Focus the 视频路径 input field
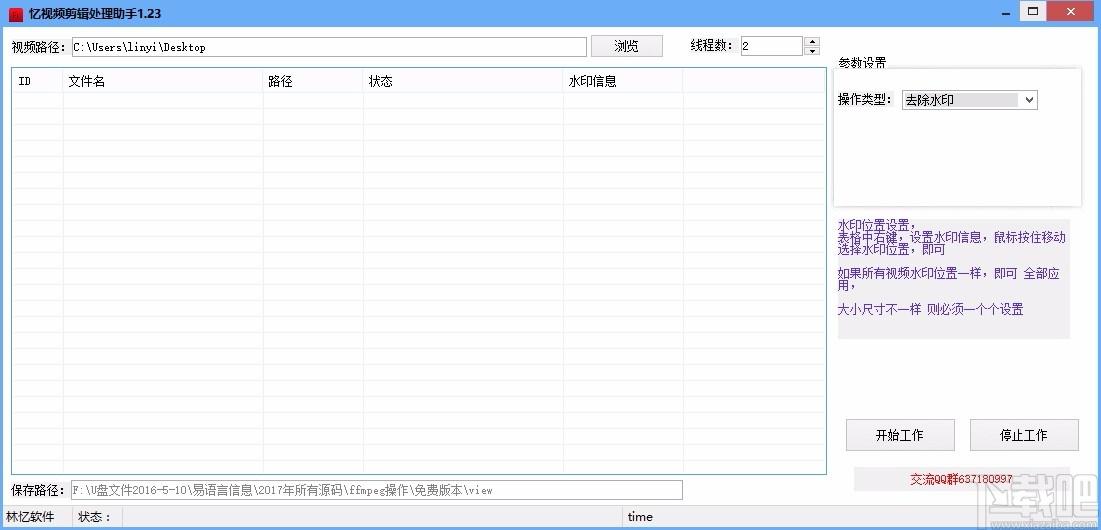1101x530 pixels. [x=328, y=47]
